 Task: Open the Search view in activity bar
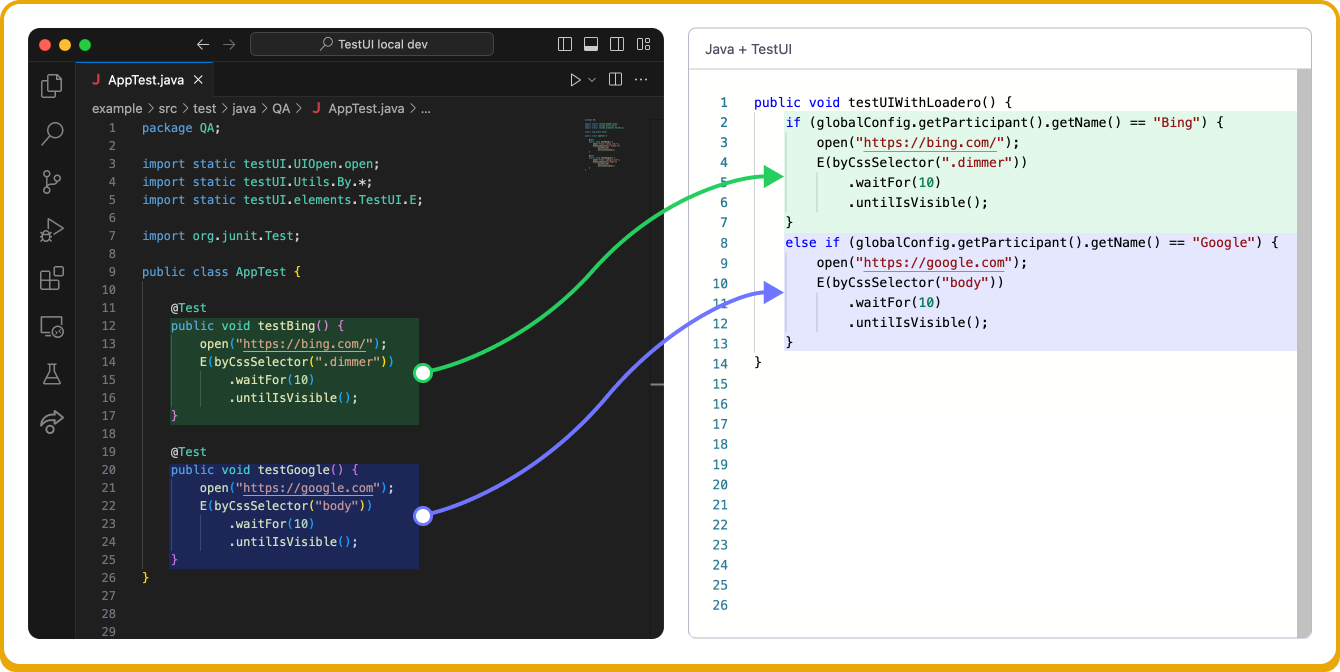tap(52, 134)
